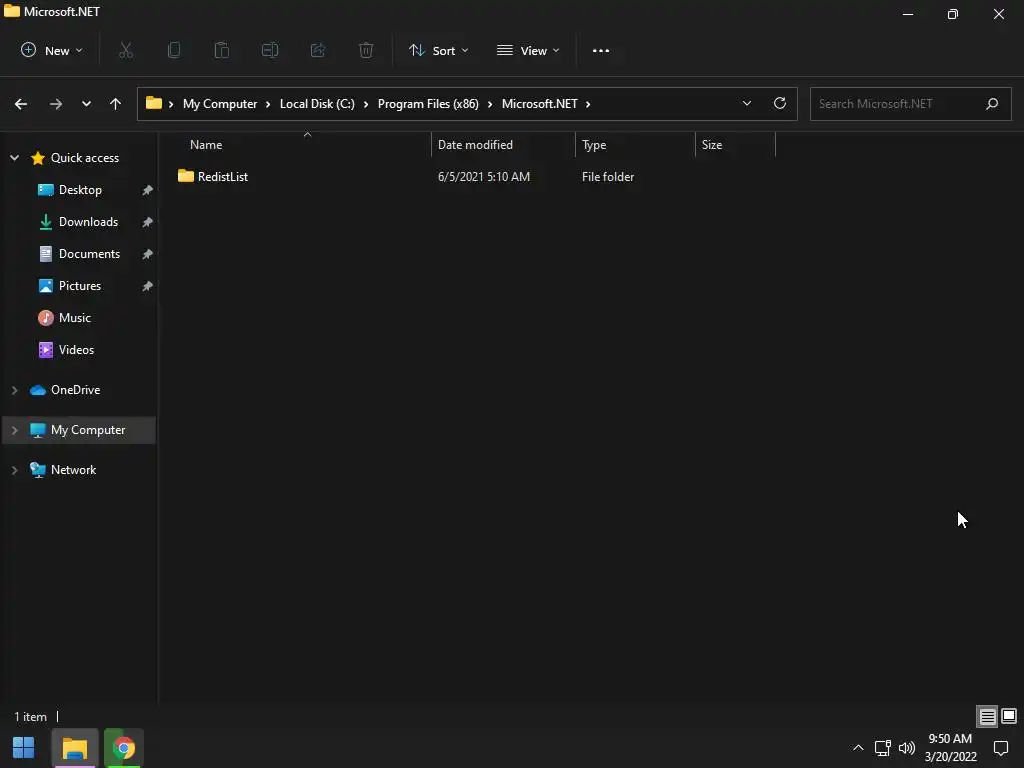Open address bar history dropdown
The width and height of the screenshot is (1024, 768).
tap(746, 104)
